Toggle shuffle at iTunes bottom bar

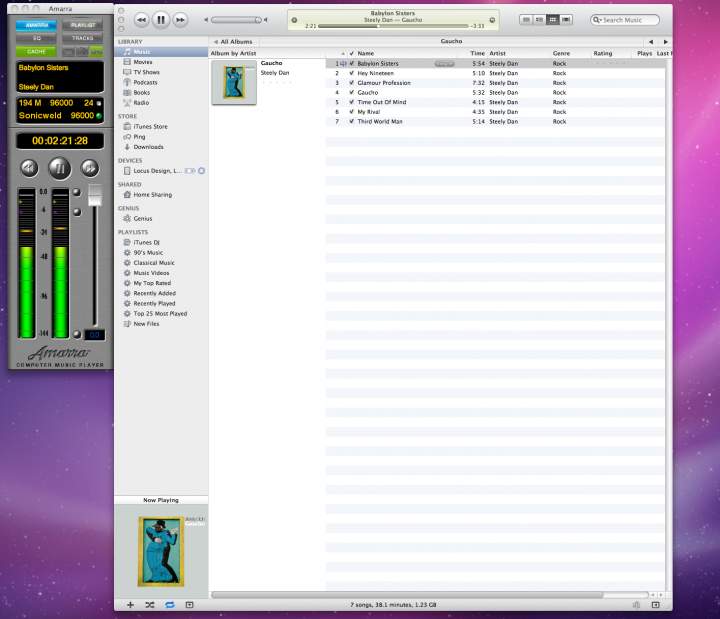click(150, 605)
